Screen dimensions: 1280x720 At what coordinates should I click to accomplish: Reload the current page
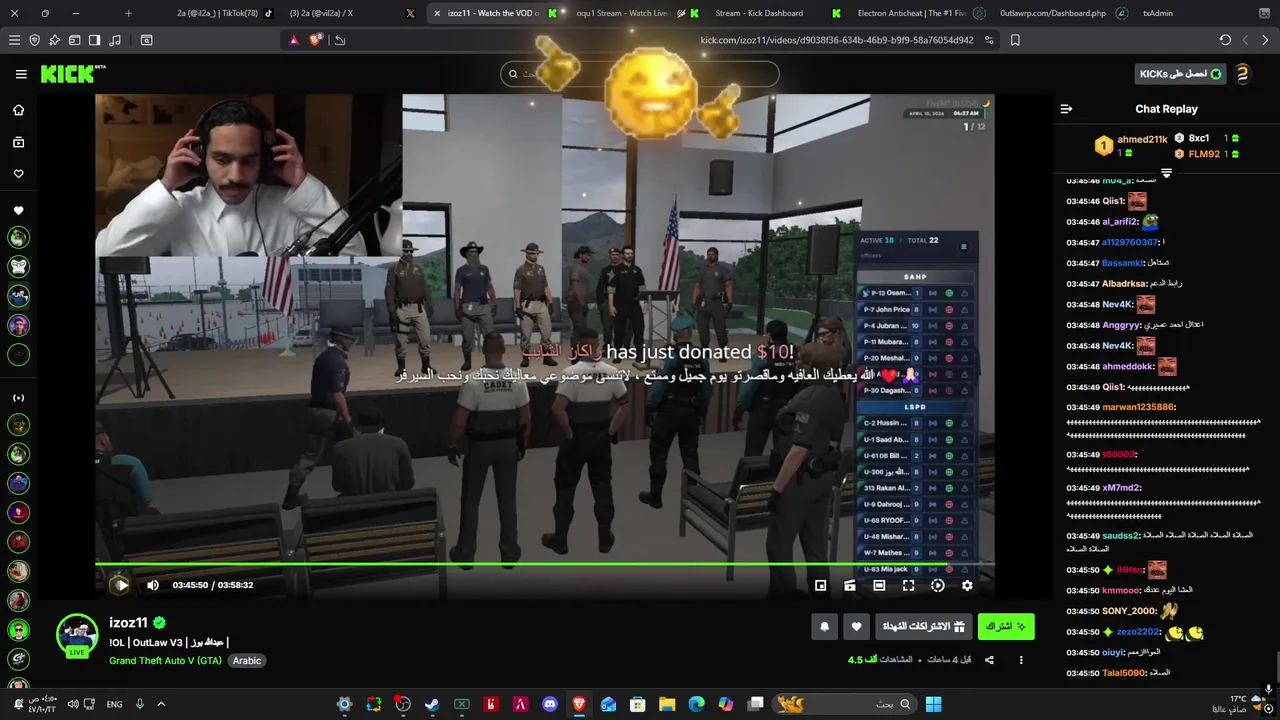tap(1225, 40)
